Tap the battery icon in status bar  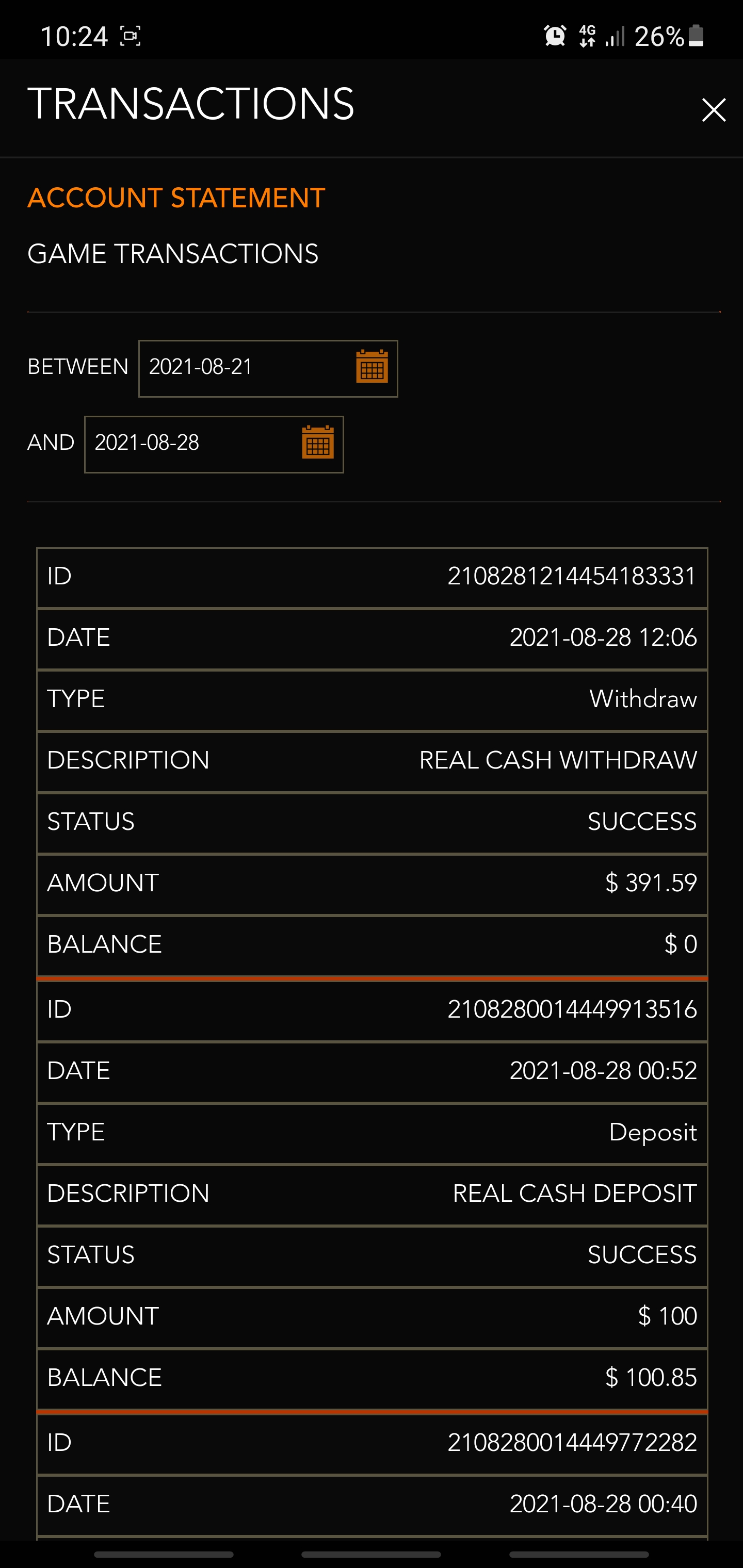pyautogui.click(x=697, y=36)
